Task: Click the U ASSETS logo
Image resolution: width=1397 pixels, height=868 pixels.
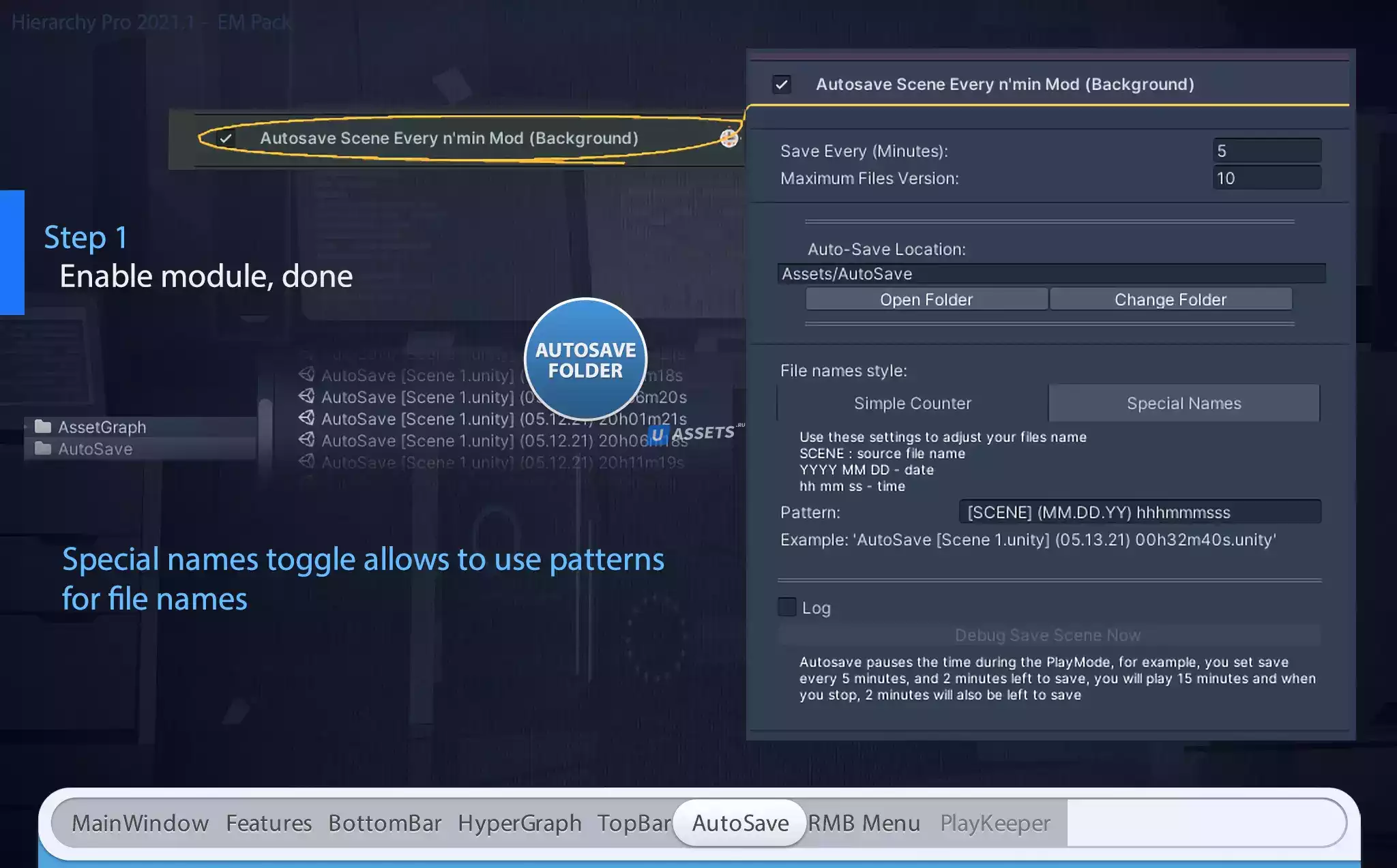Action: [x=693, y=434]
